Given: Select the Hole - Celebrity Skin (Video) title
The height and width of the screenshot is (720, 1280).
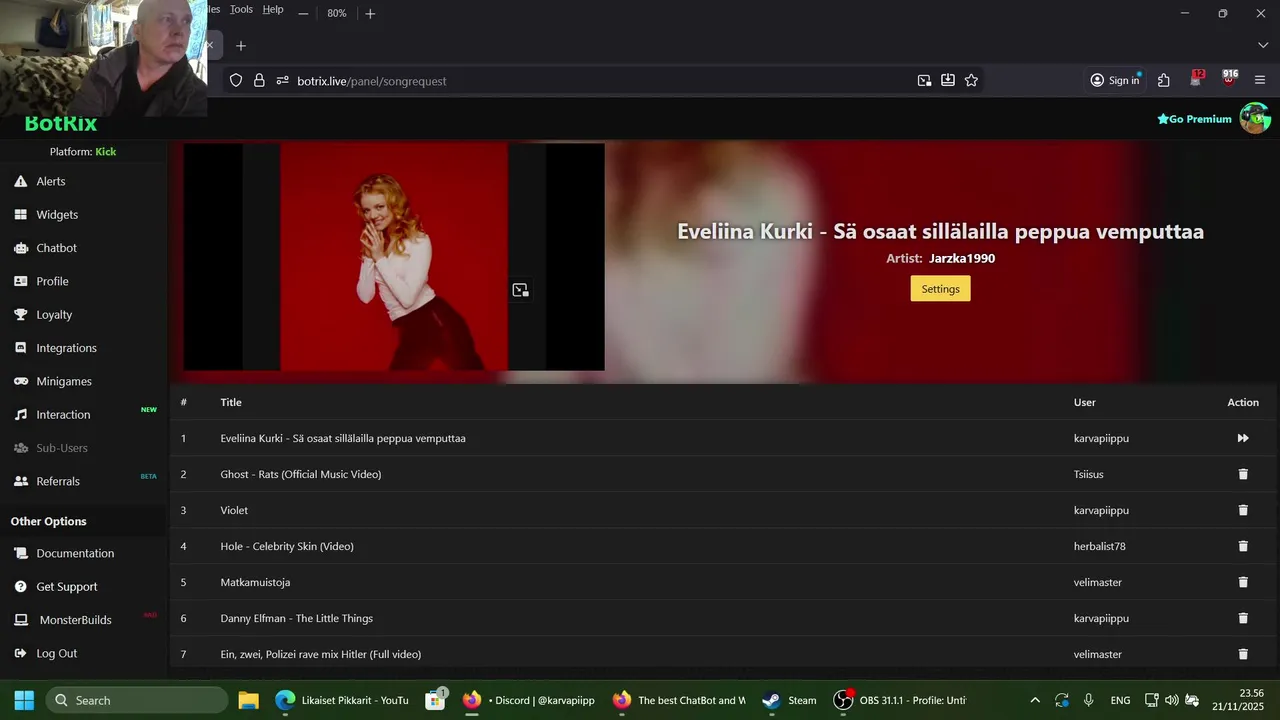Looking at the screenshot, I should point(287,546).
